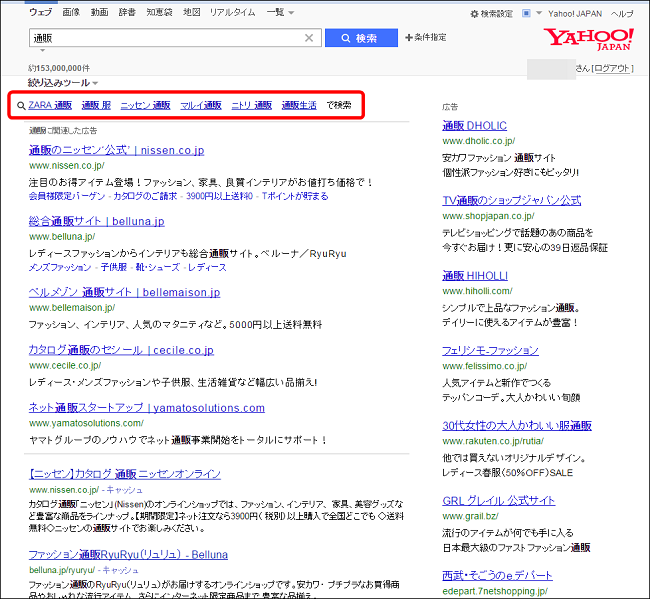Expand the dropdown arrow next to the blue square icon
This screenshot has width=650, height=599.
(x=539, y=13)
